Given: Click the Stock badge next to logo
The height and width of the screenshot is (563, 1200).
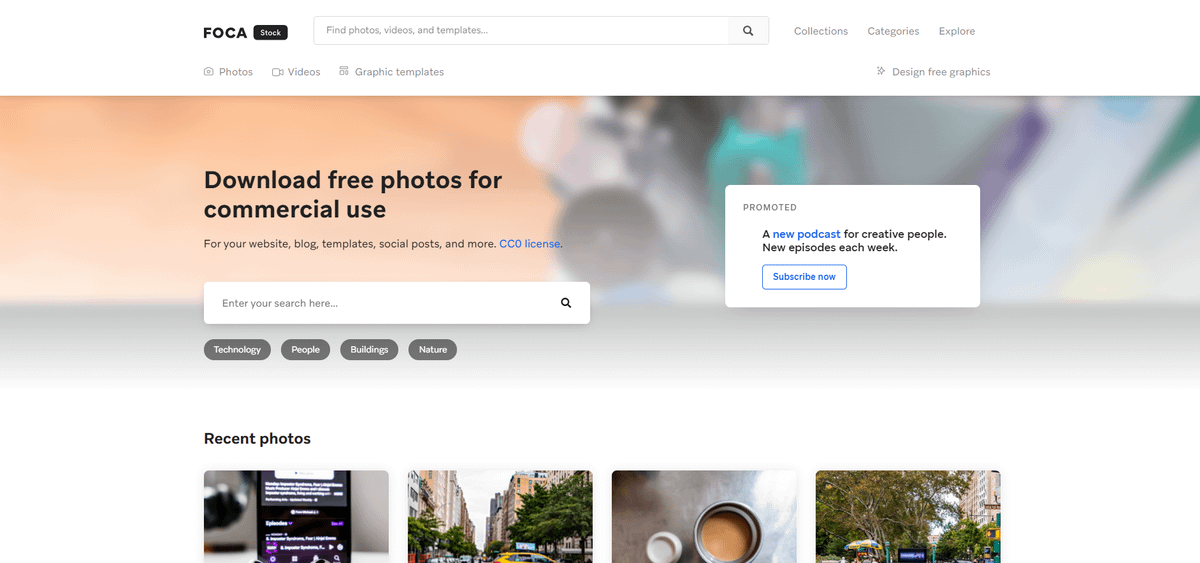Looking at the screenshot, I should pos(270,32).
